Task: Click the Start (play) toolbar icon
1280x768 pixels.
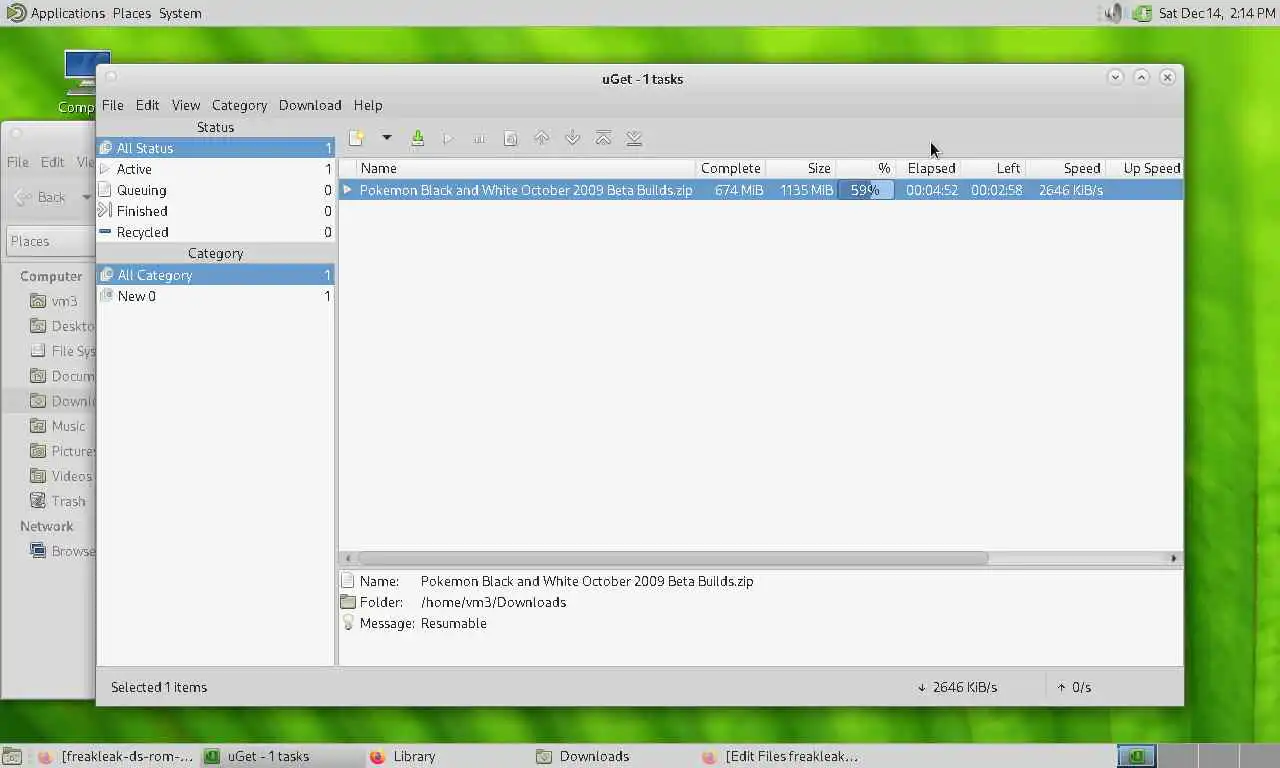Action: click(x=448, y=138)
